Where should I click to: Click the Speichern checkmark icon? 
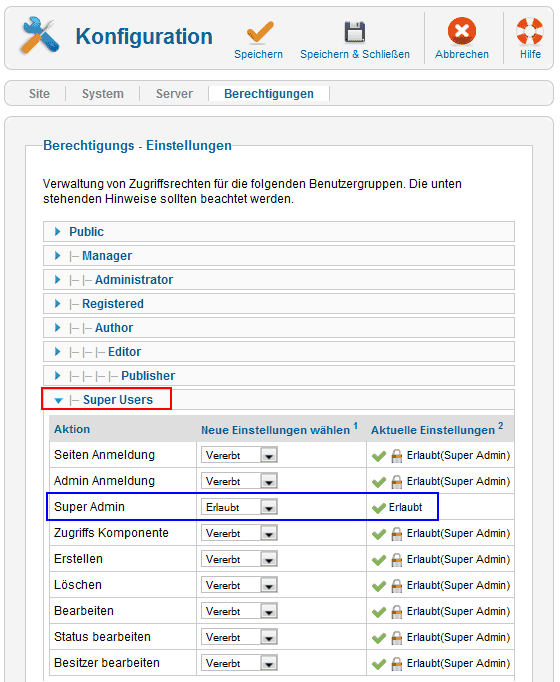coord(260,33)
